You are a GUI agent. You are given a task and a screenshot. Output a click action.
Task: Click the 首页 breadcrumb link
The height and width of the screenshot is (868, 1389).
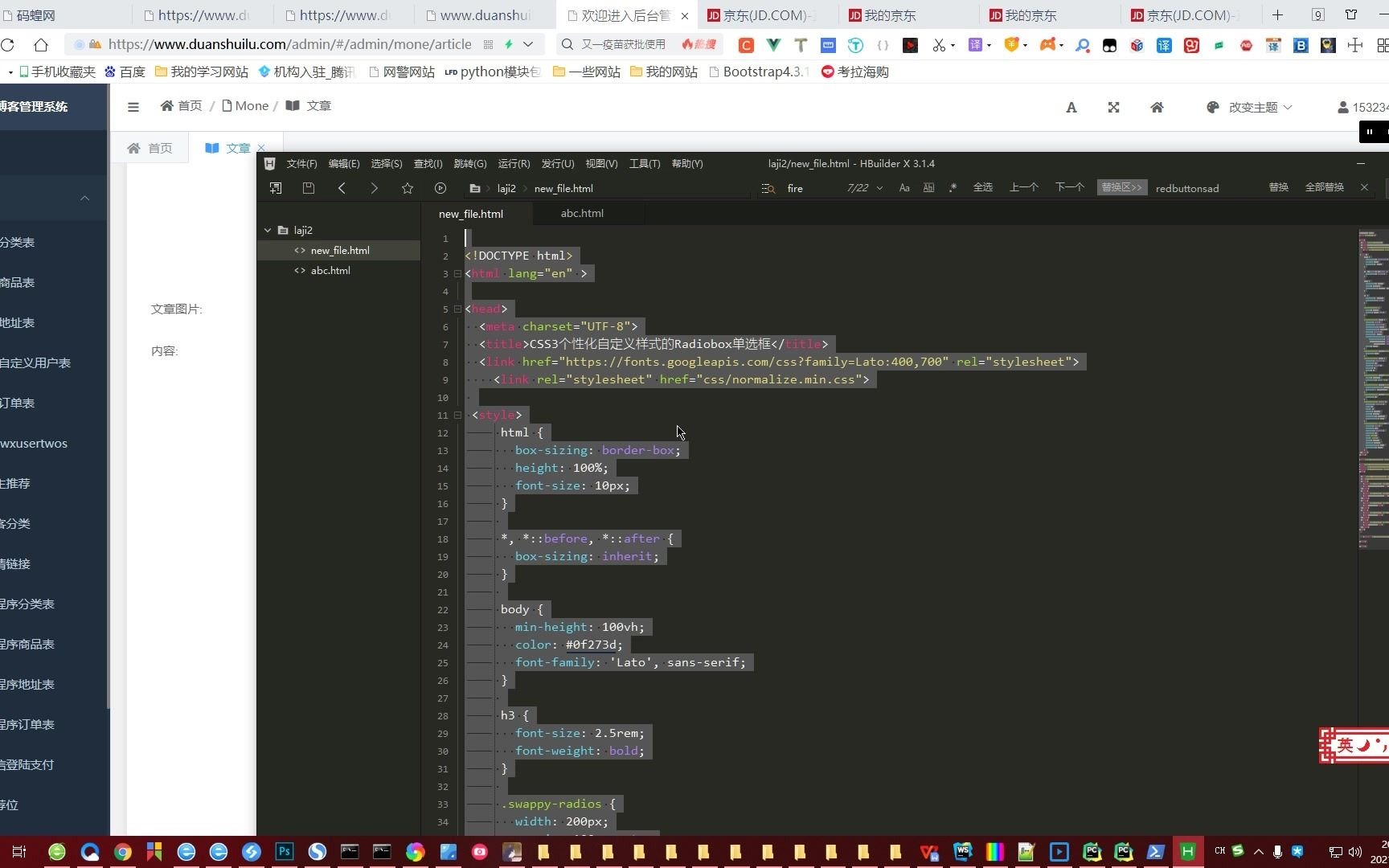point(182,106)
